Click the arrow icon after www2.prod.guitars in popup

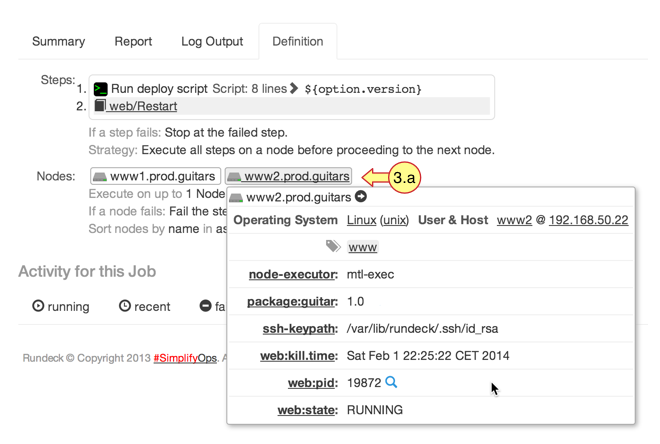point(361,197)
